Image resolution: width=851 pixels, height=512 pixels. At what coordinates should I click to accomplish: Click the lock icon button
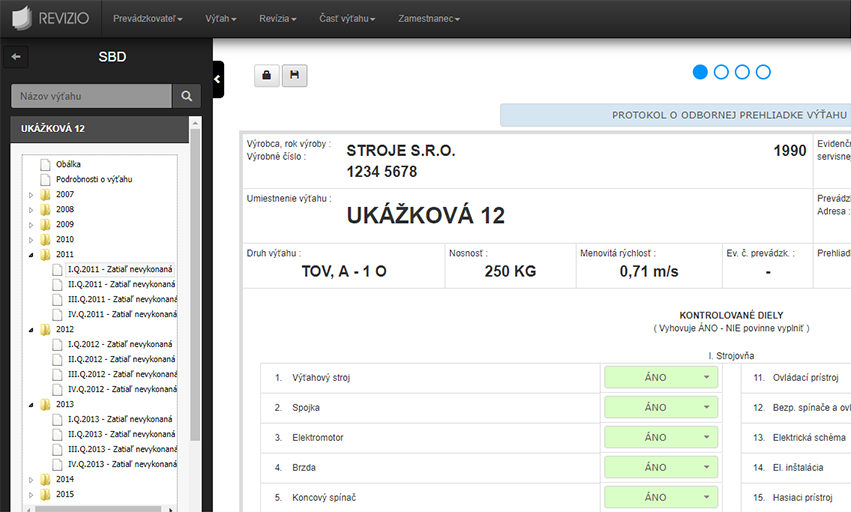point(267,75)
